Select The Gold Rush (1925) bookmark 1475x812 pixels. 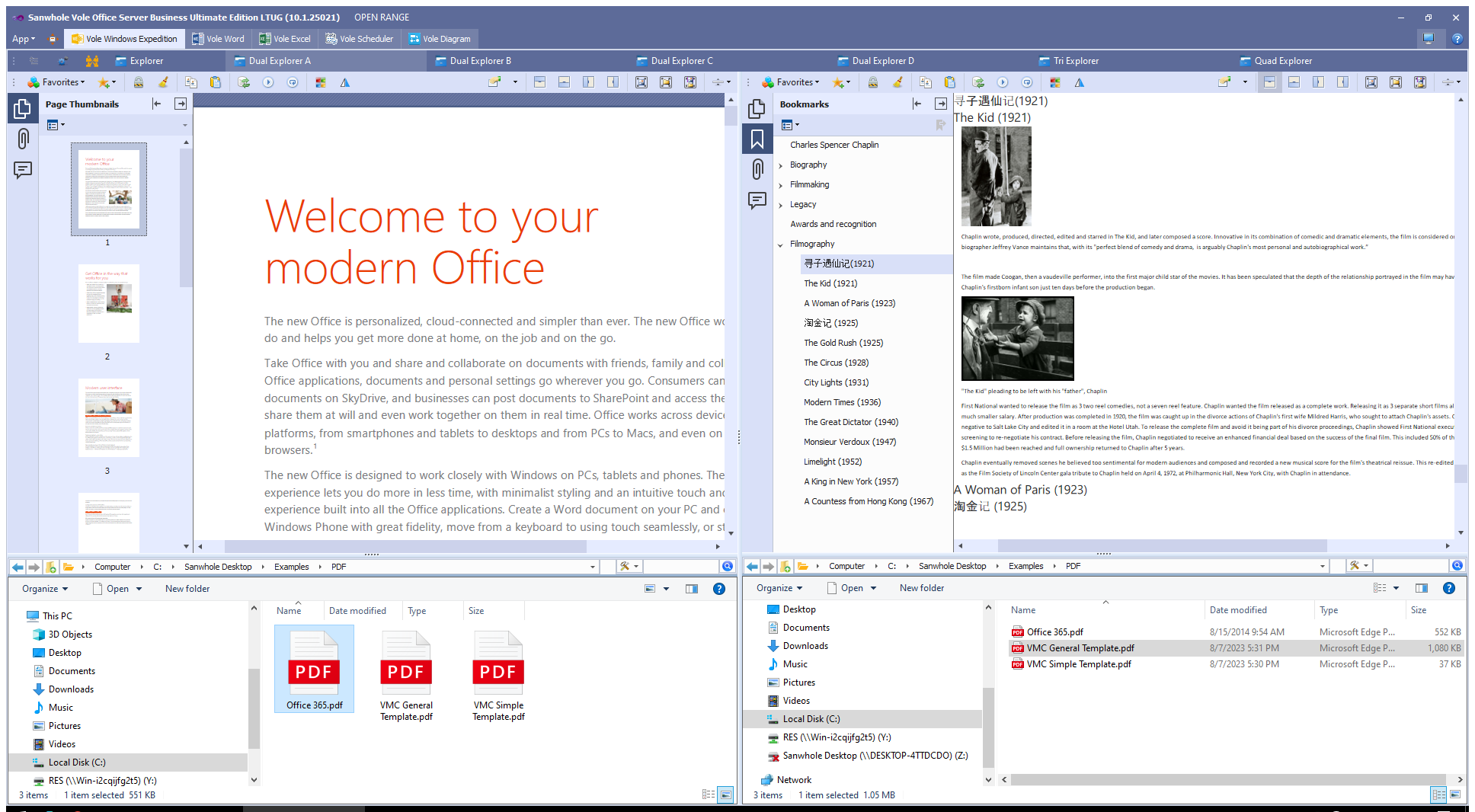click(x=843, y=343)
